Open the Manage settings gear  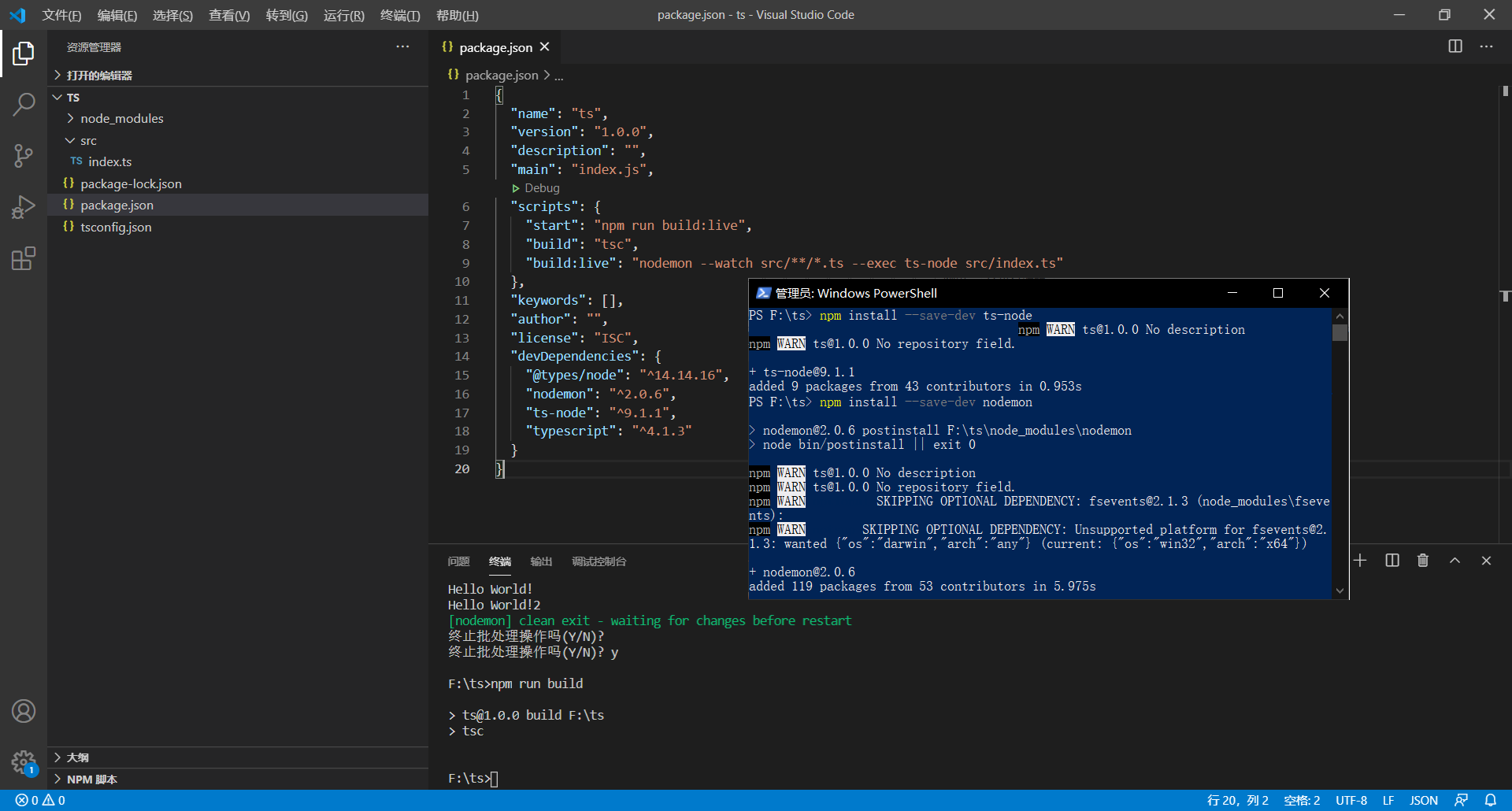[x=24, y=761]
